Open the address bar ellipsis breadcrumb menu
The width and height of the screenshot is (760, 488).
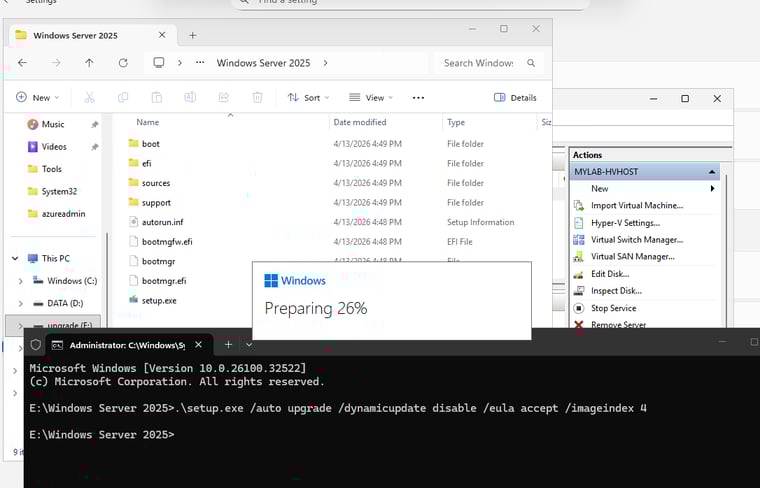[200, 63]
